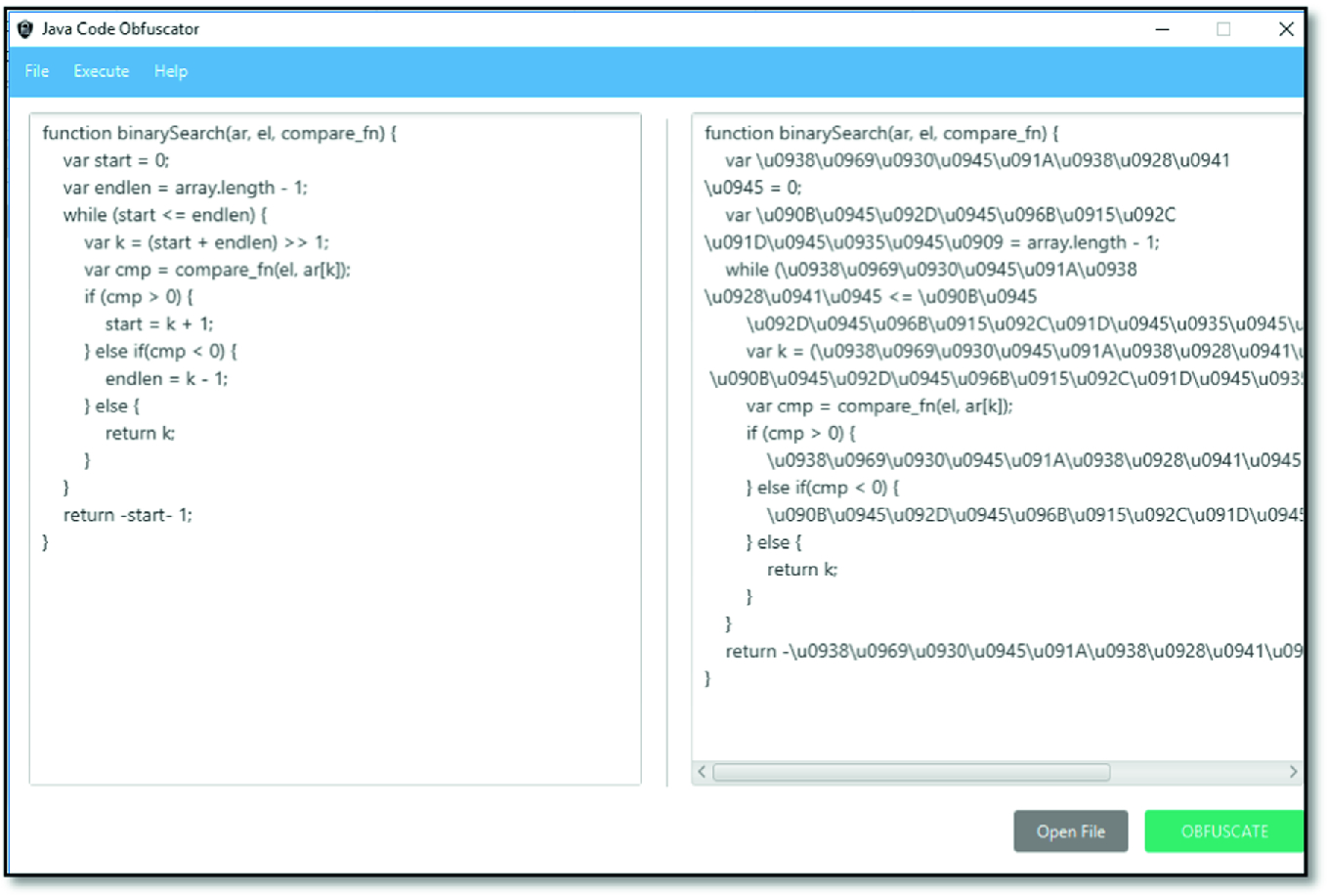
Task: Click the 'while (start <= endlen) {' line
Action: pyautogui.click(x=165, y=215)
